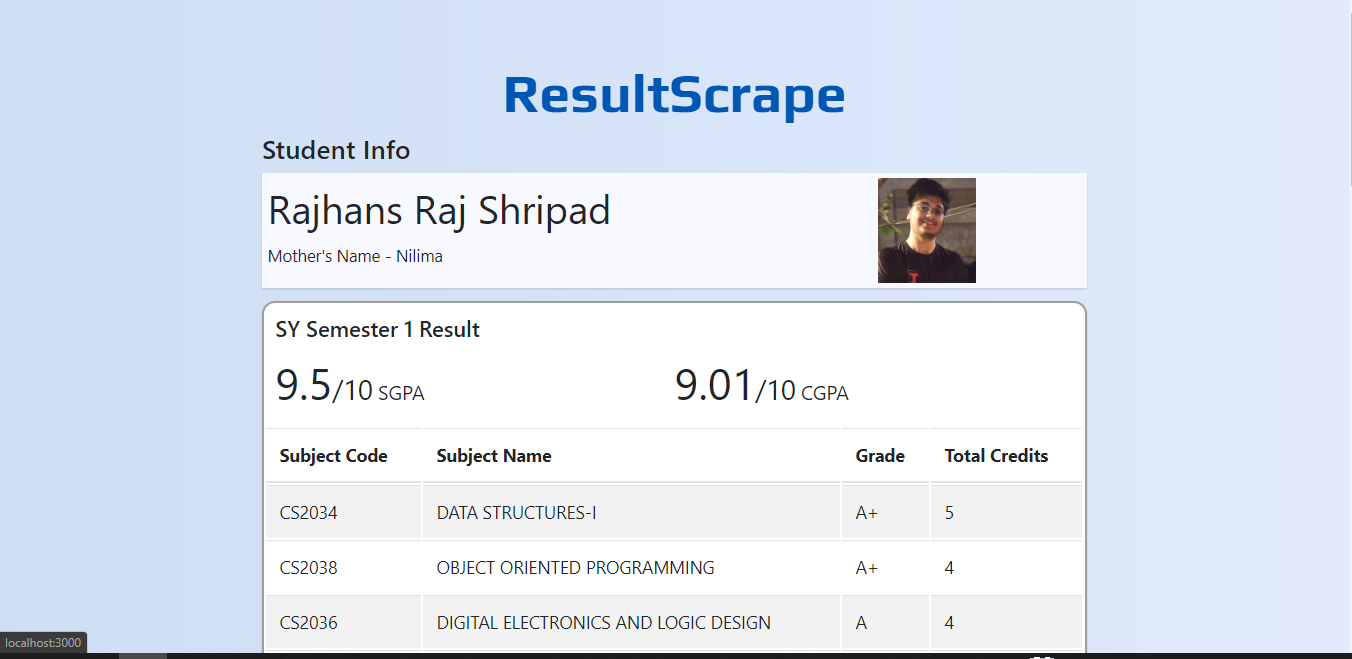1352x659 pixels.
Task: Open the DIGITAL ELECTRONICS AND LOGIC DESIGN link
Action: (603, 622)
